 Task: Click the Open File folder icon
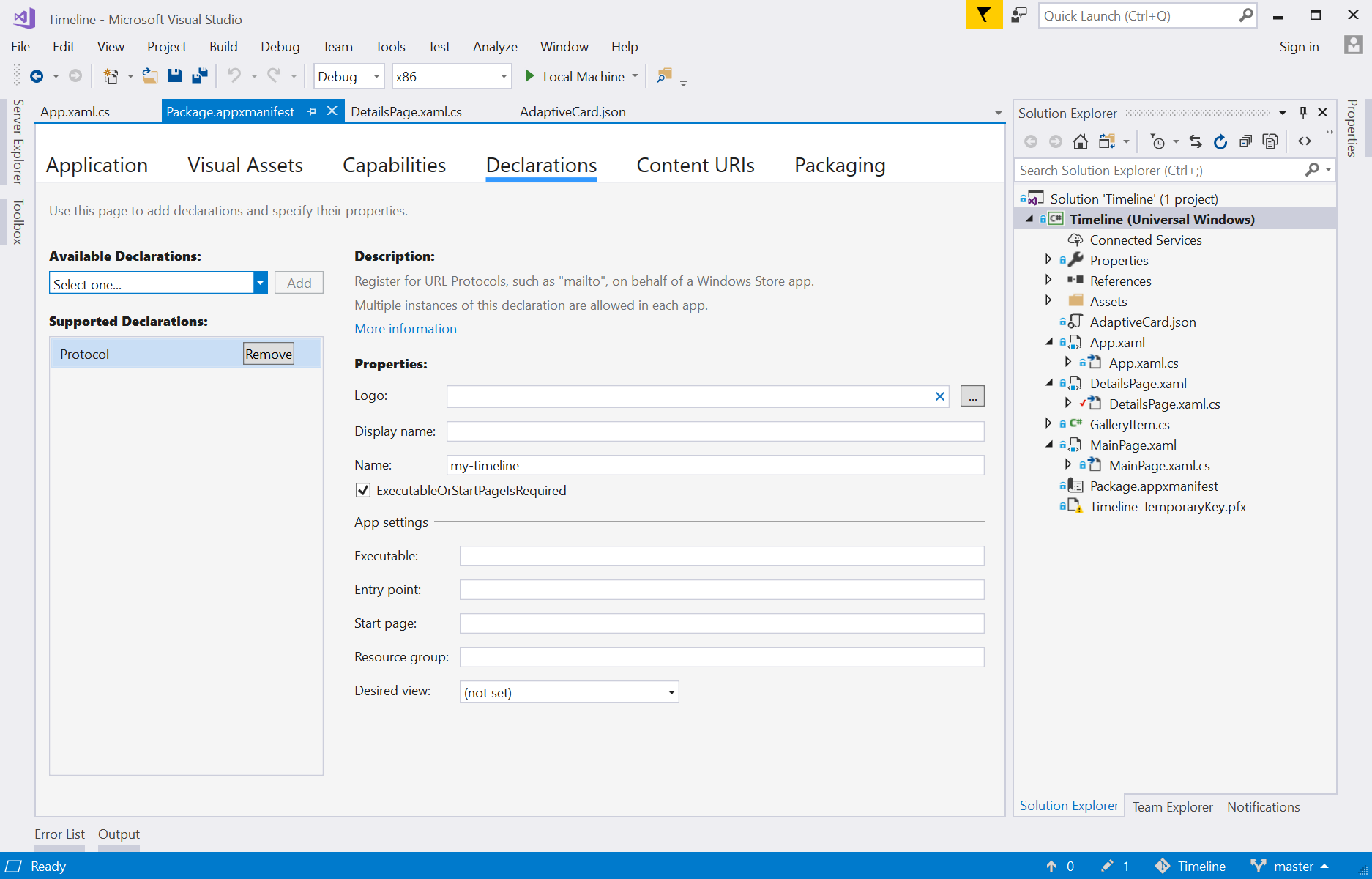(150, 76)
